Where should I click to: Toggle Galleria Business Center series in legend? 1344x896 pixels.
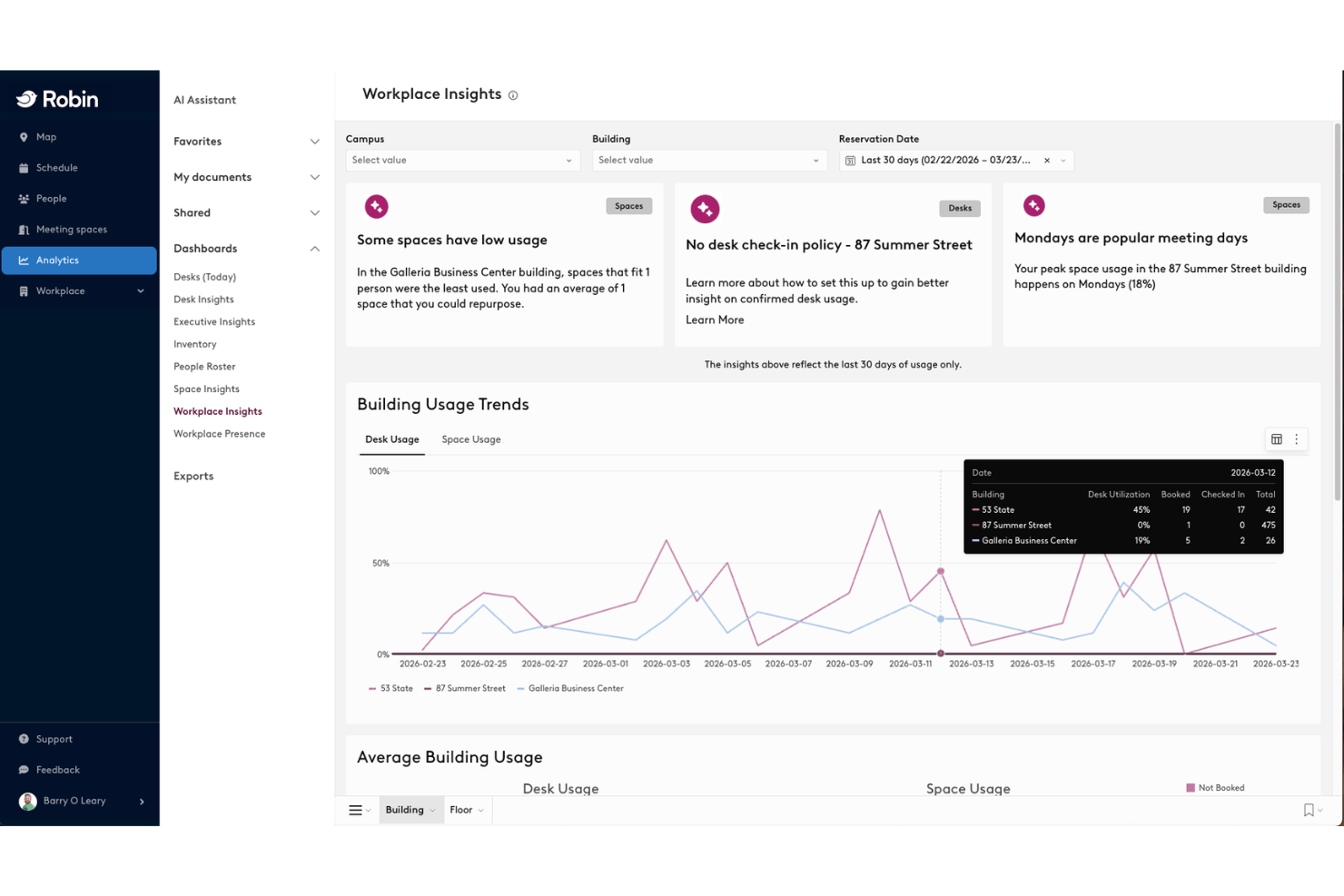(x=570, y=688)
